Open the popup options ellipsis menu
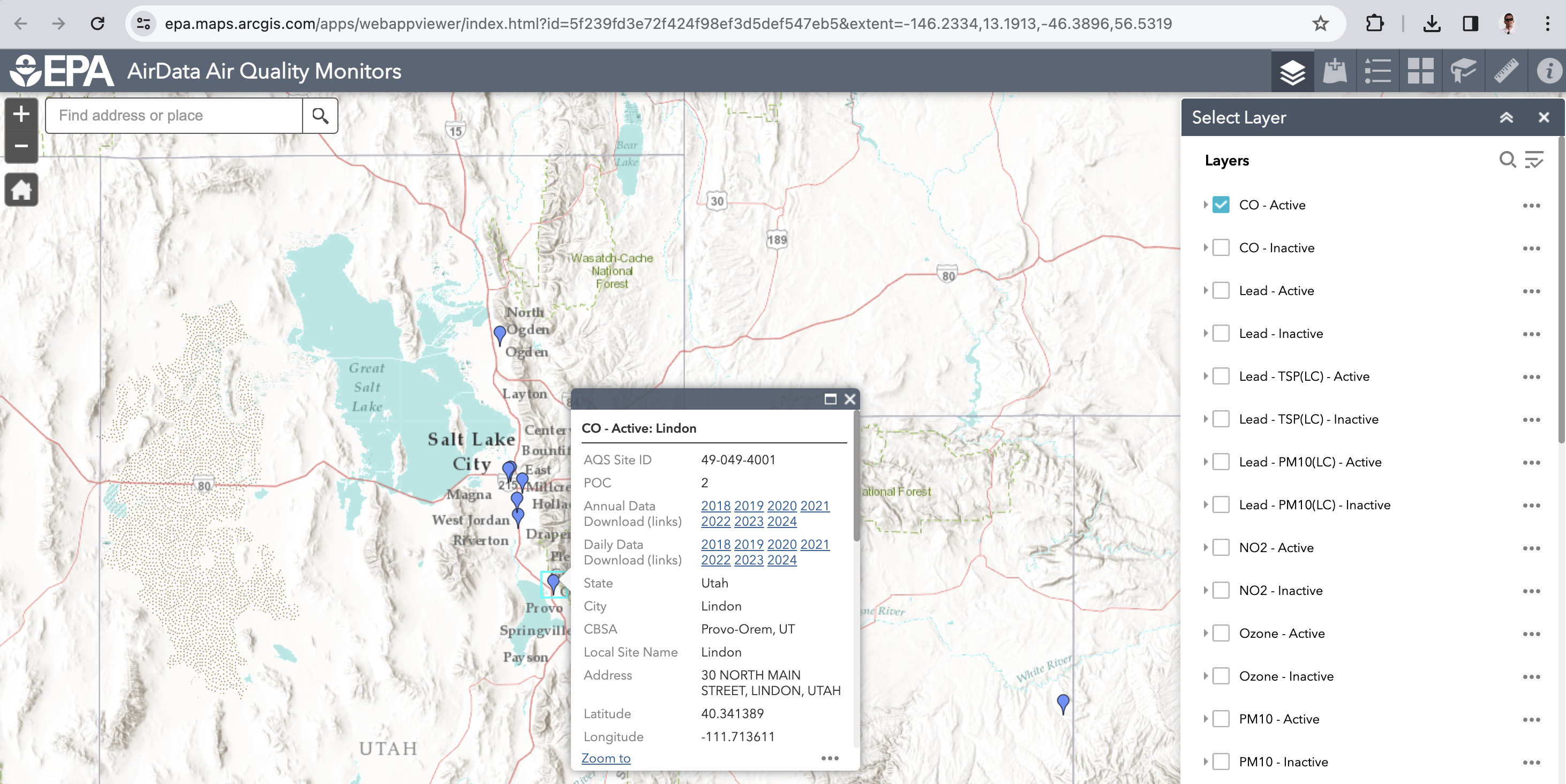Image resolution: width=1566 pixels, height=784 pixels. (830, 758)
